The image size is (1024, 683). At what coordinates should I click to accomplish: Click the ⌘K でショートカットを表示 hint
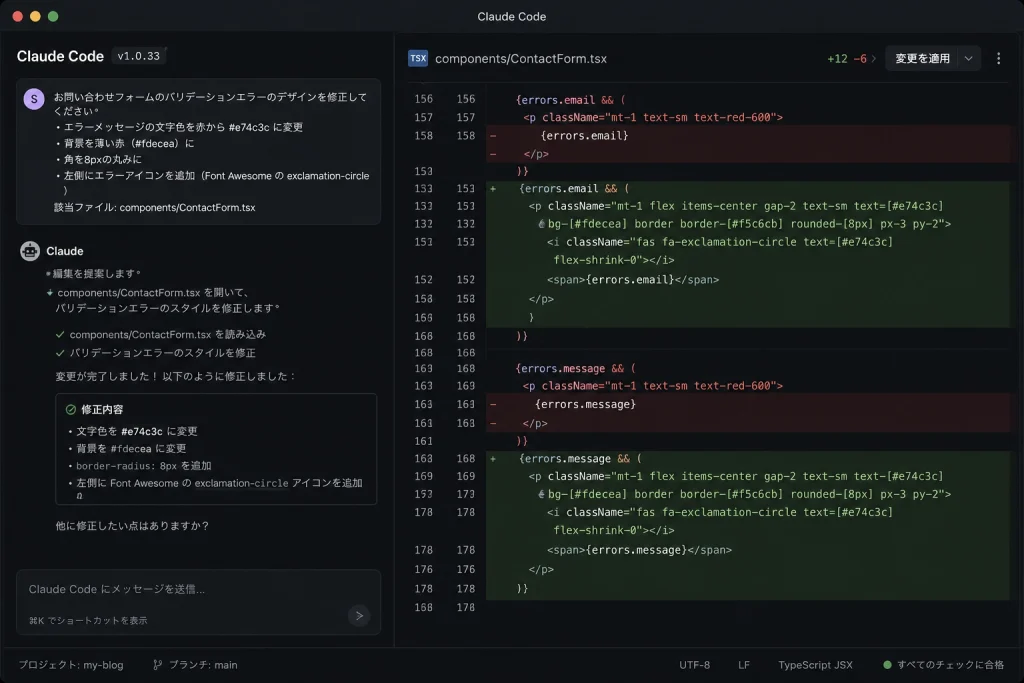[88, 620]
